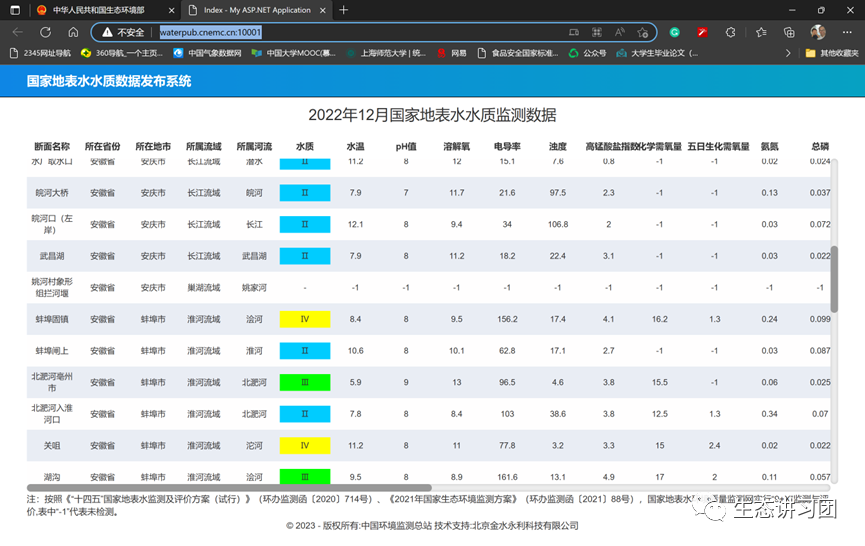
Task: Close the Index - My ASP.NET Application tab
Action: pyautogui.click(x=323, y=10)
